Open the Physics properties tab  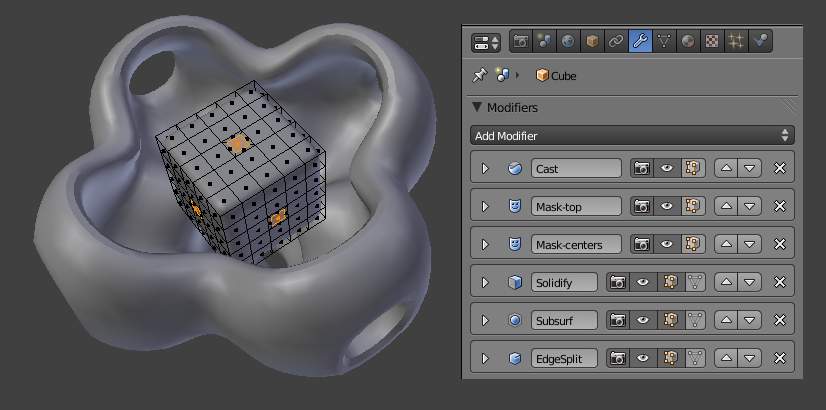pos(760,42)
